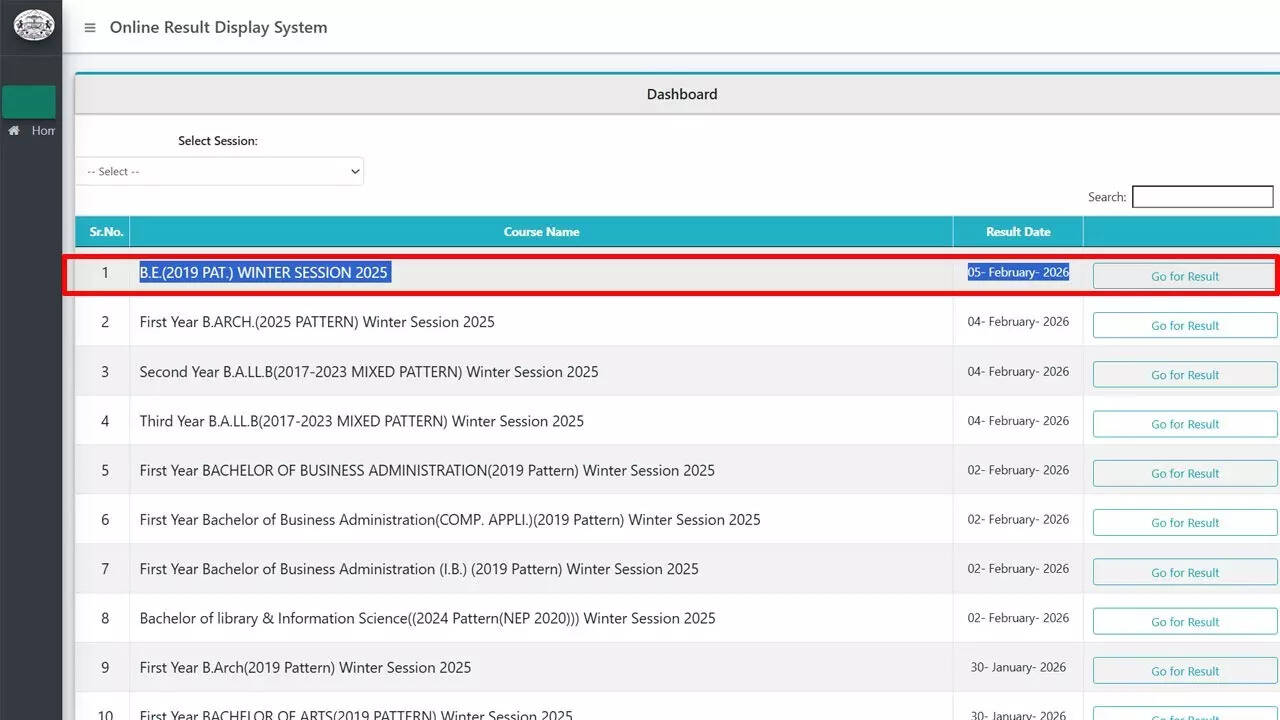Click the green highlighted sidebar menu item
1280x720 pixels.
click(29, 102)
